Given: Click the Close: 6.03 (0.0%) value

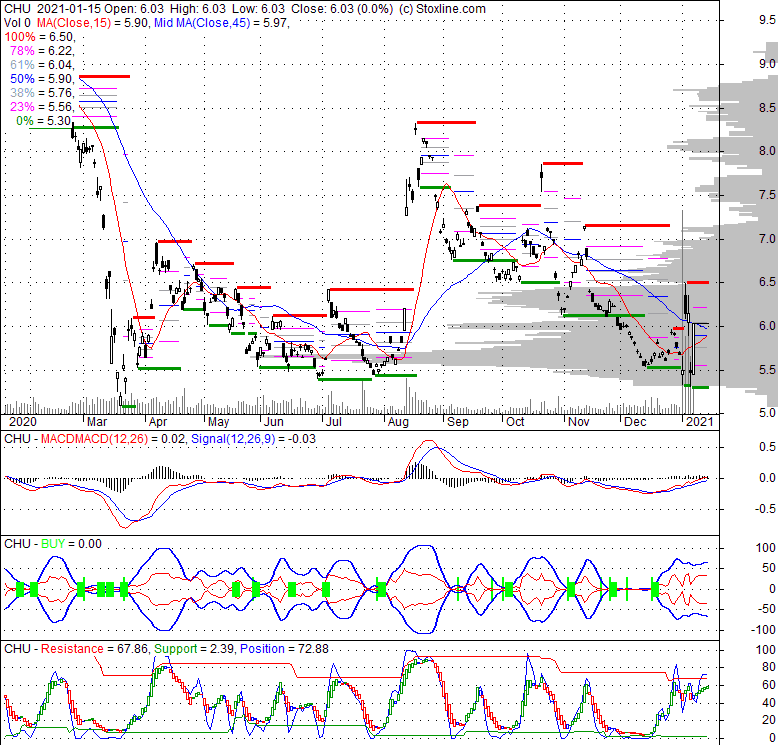Looking at the screenshot, I should (341, 8).
